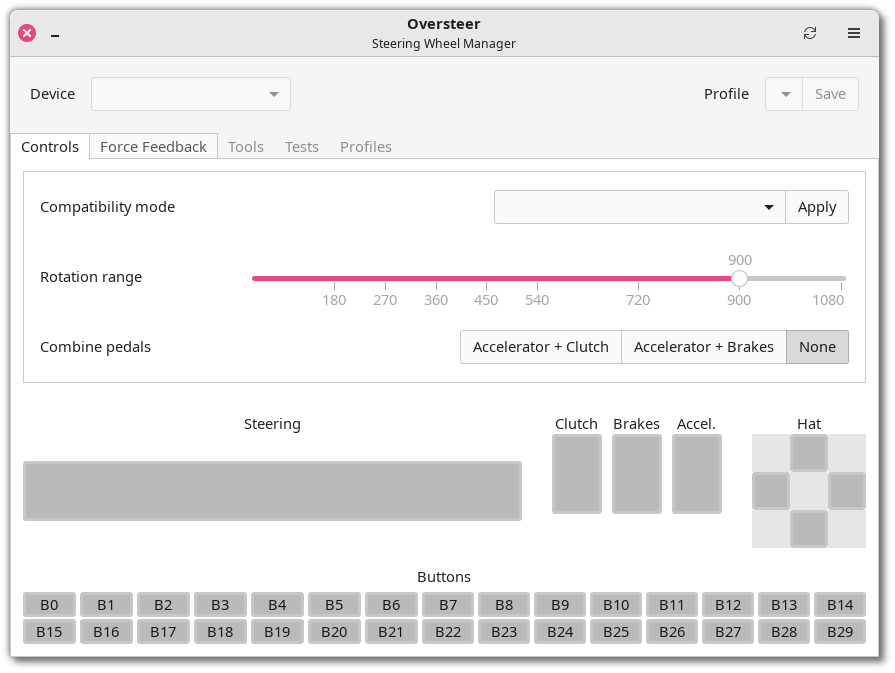Click the hat right direction indicator
Image resolution: width=895 pixels, height=673 pixels.
847,491
